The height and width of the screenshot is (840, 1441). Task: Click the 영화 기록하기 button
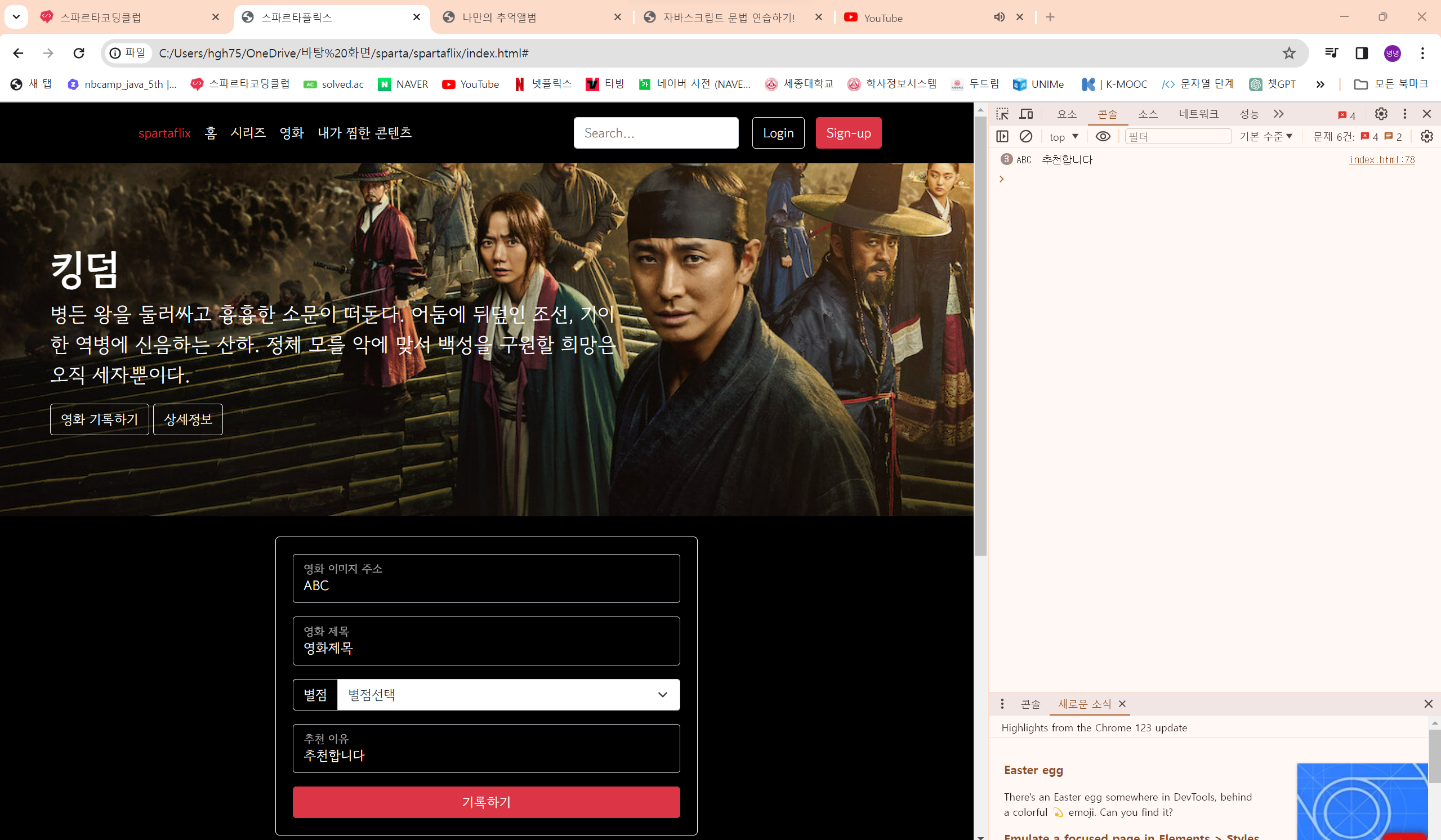[x=100, y=419]
